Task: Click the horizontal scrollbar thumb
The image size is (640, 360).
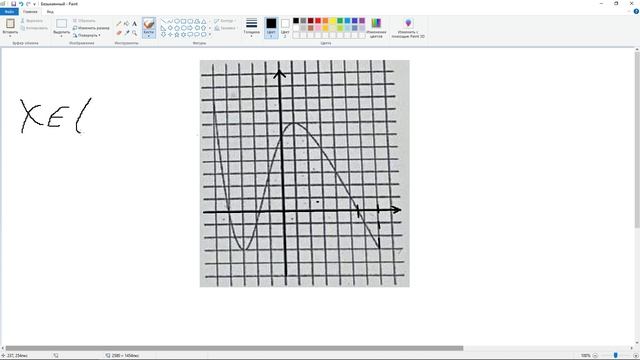Action: tap(234, 348)
